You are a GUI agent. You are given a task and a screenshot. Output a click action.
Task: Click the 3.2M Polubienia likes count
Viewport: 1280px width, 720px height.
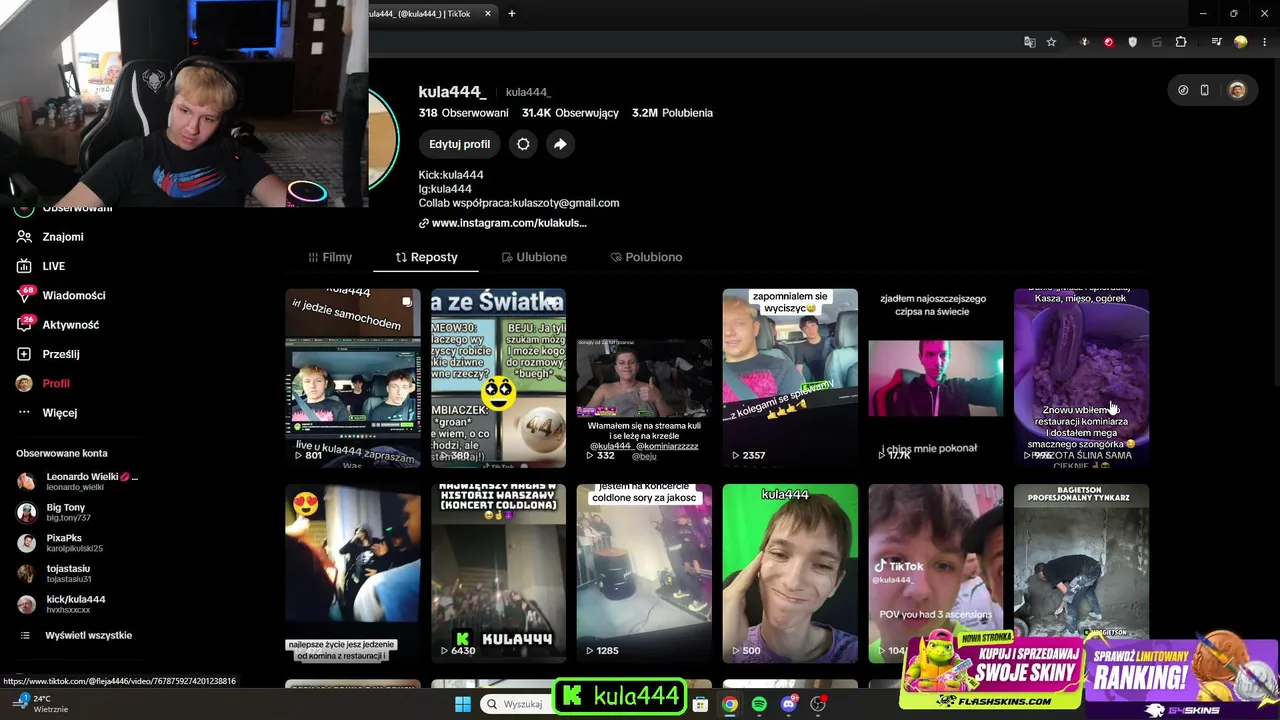[672, 113]
